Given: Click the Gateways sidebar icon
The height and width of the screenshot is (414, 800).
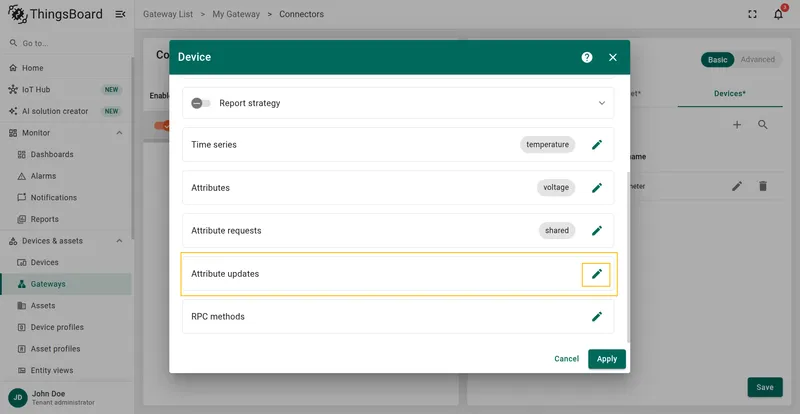Looking at the screenshot, I should tap(21, 284).
